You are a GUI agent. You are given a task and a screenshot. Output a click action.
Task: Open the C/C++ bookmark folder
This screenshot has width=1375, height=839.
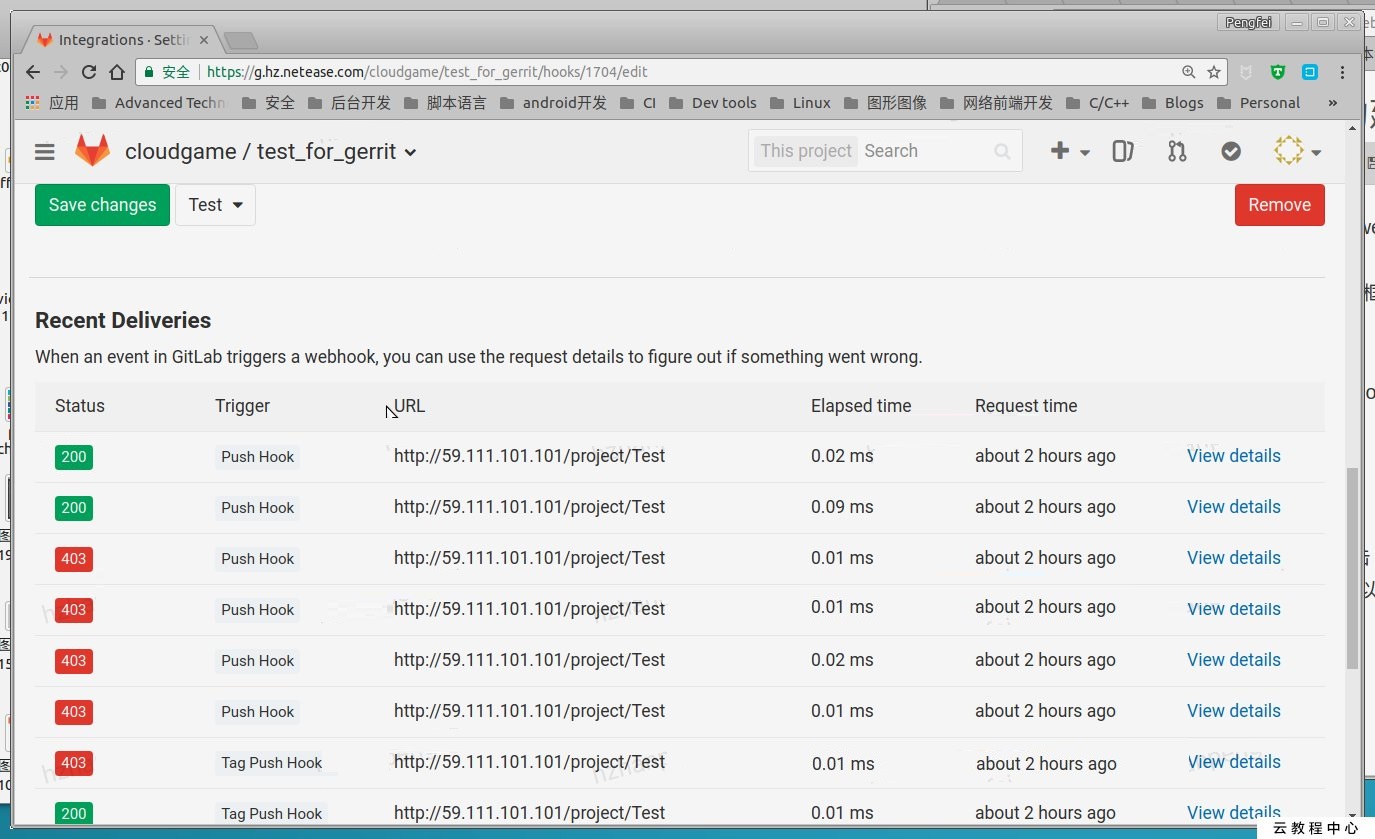tap(1097, 102)
